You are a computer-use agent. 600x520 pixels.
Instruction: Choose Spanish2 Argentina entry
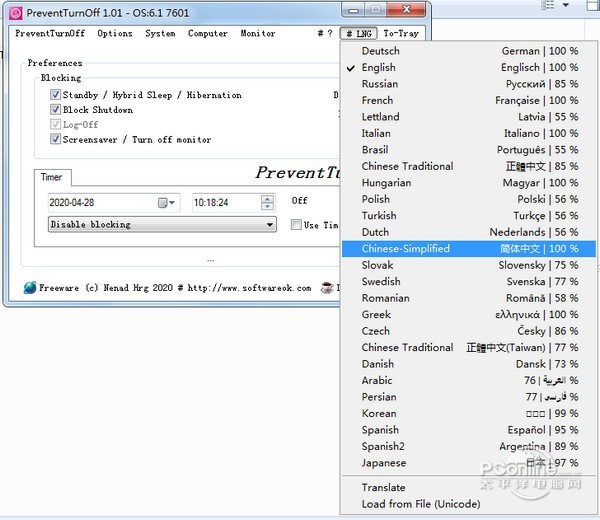(469, 446)
